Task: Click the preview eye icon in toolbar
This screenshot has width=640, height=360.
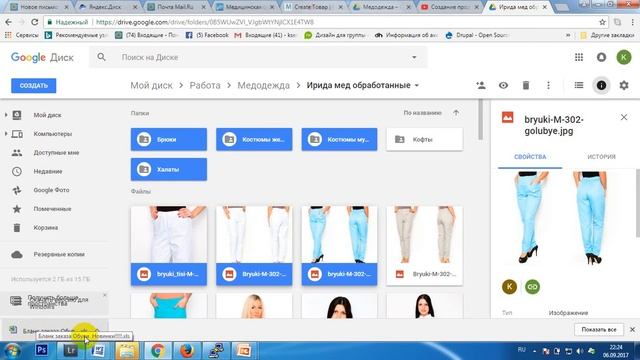Action: [503, 85]
